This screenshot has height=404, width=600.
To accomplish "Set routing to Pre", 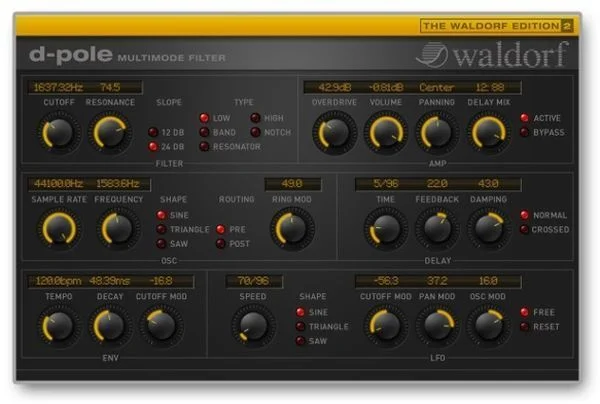I will point(221,229).
